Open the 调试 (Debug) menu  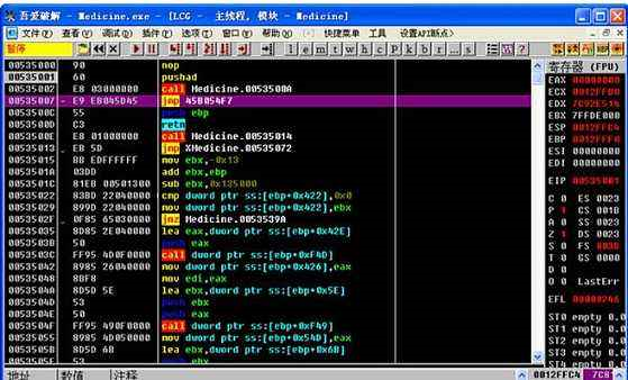(117, 33)
